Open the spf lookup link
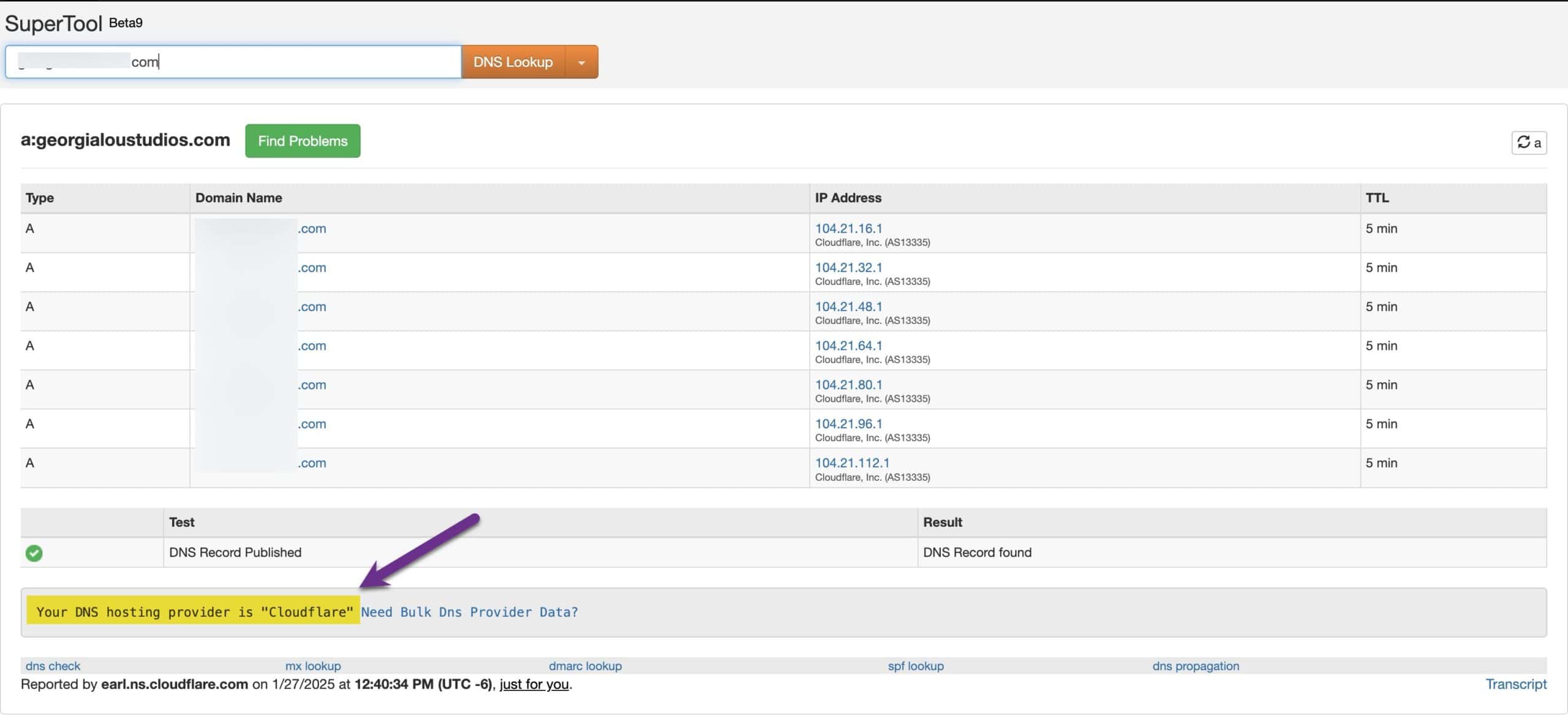The width and height of the screenshot is (1568, 727). coord(916,666)
